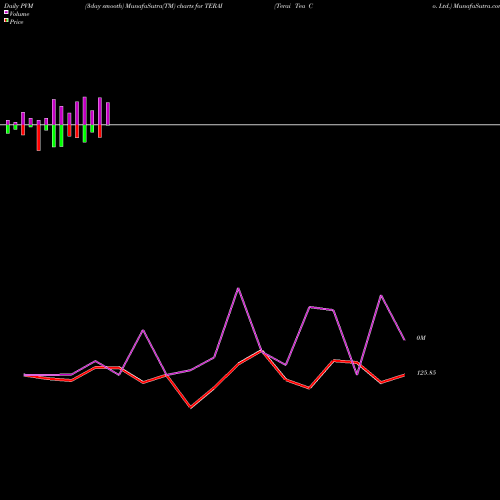Click the 'Volume' legend label
500x500 pixels.
coord(19,14)
